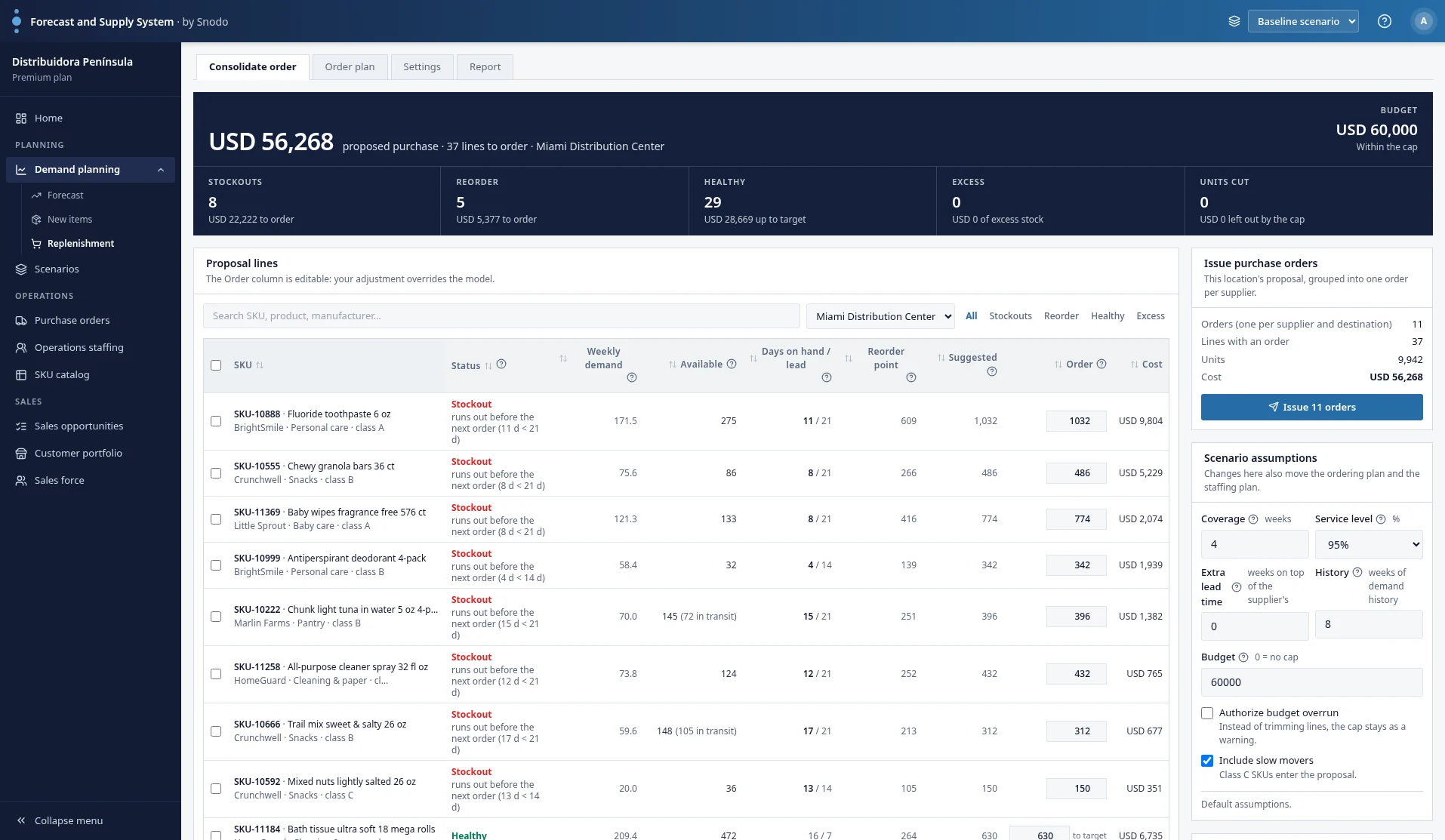Click the Budget 60000 input
The height and width of the screenshot is (840, 1445).
click(x=1312, y=683)
